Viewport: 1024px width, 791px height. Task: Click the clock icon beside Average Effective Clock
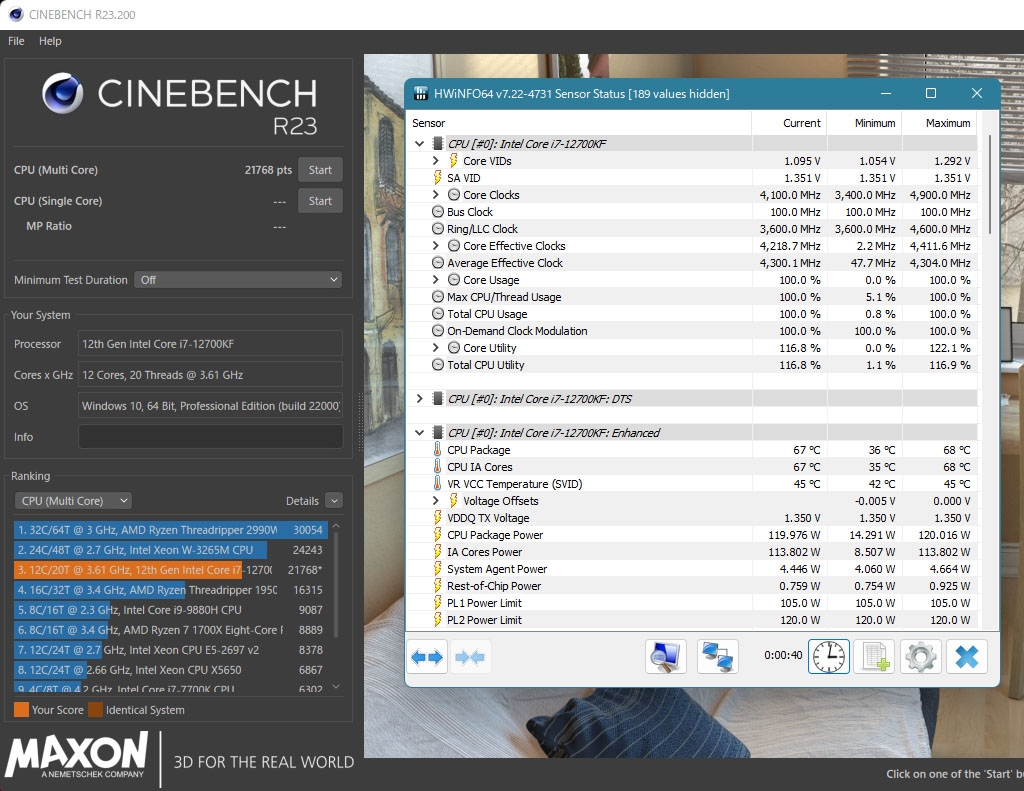pos(438,263)
